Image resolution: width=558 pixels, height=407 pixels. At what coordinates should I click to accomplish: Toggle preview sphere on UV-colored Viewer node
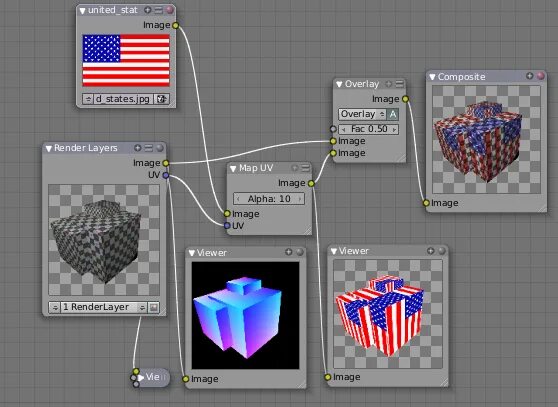click(x=300, y=252)
